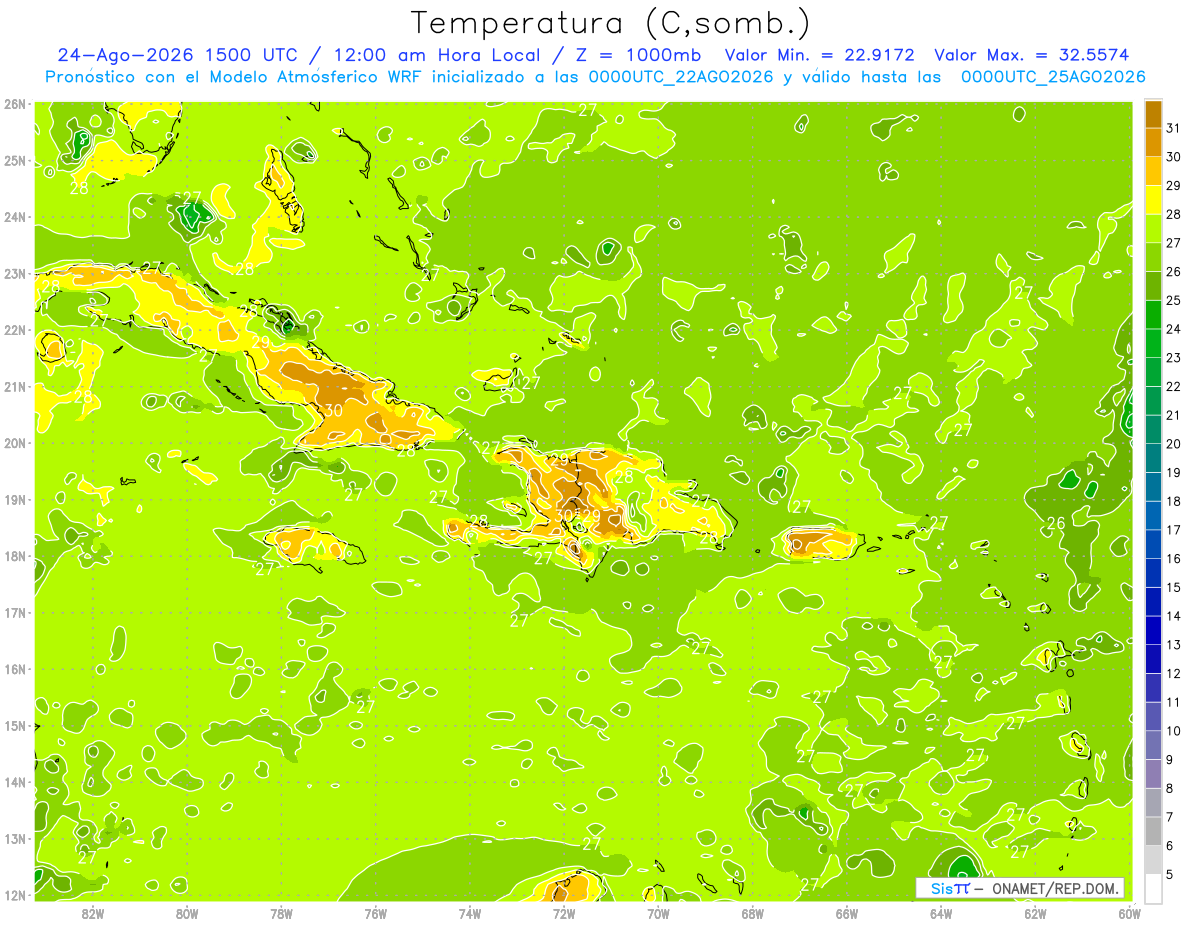Pick the gray scale band between 6 and 7
The height and width of the screenshot is (927, 1200).
(x=1153, y=831)
